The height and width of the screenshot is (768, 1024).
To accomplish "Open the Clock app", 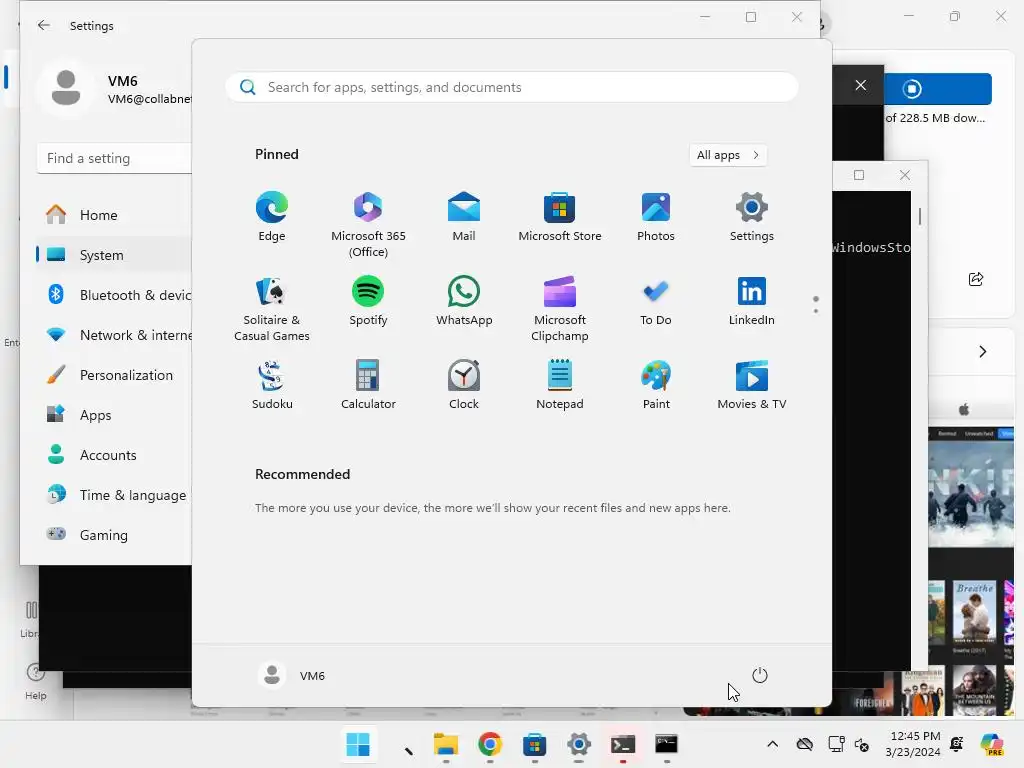I will (x=464, y=385).
